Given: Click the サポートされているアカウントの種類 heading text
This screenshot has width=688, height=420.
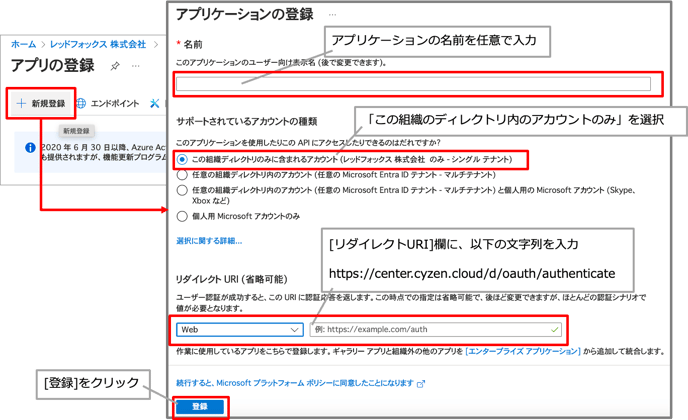Looking at the screenshot, I should click(247, 122).
